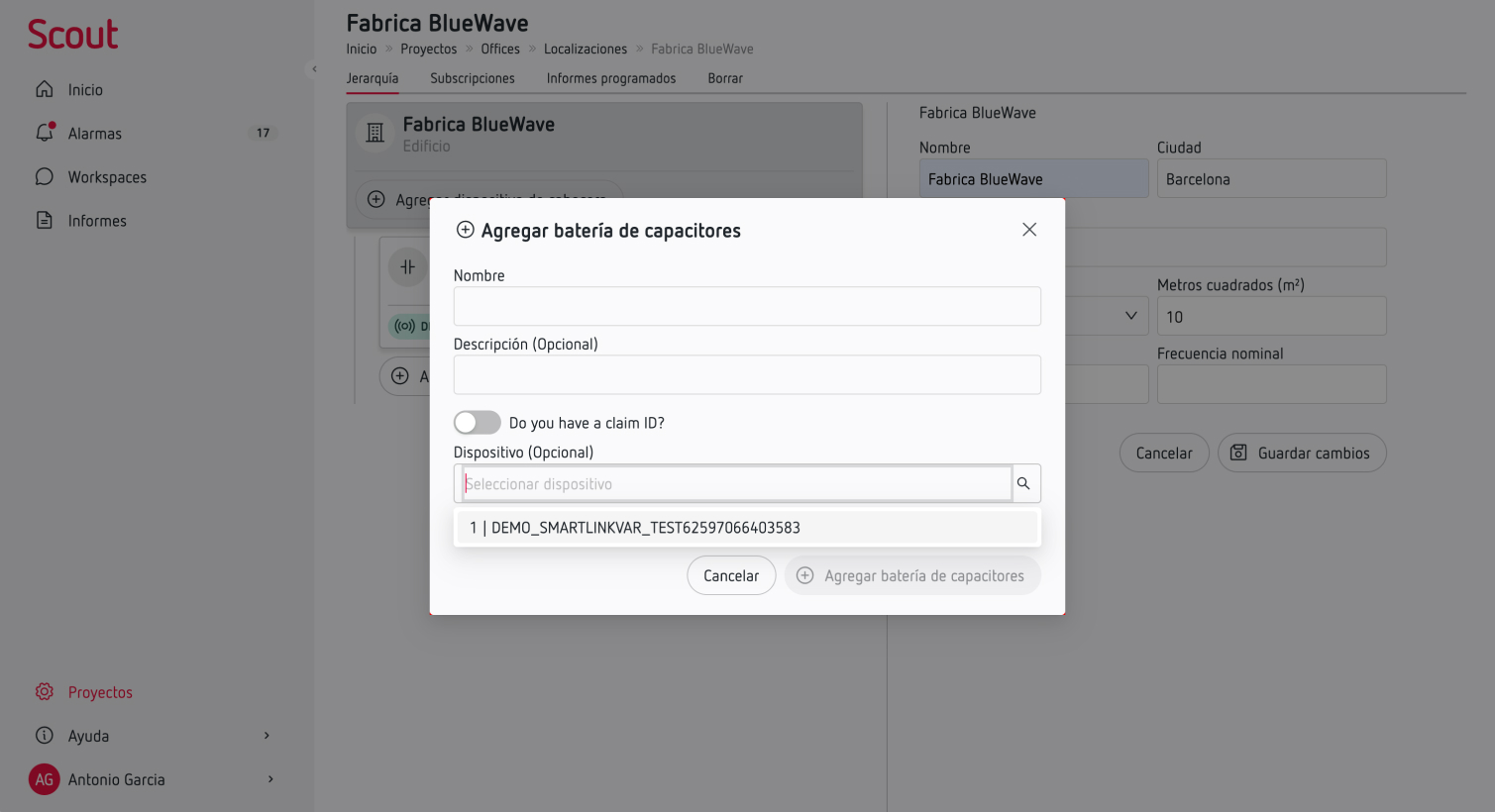Click the Offices breadcrumb link
The width and height of the screenshot is (1495, 812).
coord(500,49)
